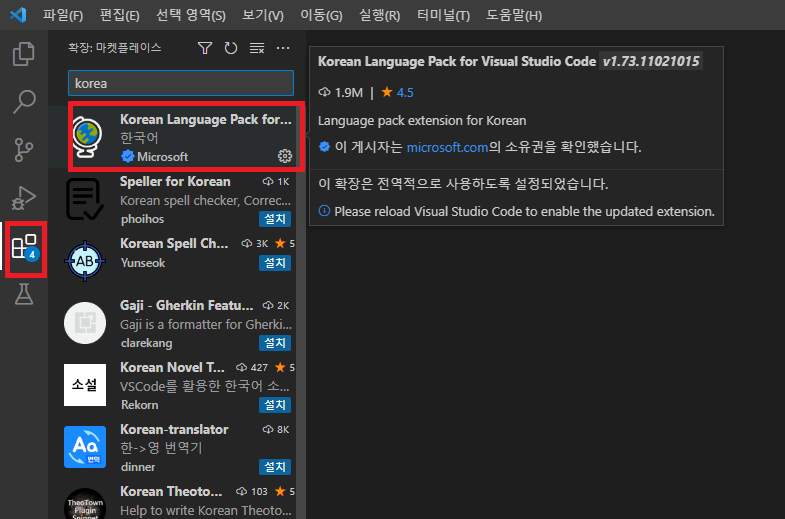Viewport: 785px width, 519px height.
Task: Click the Korean Language Pack globe icon
Action: pyautogui.click(x=87, y=136)
